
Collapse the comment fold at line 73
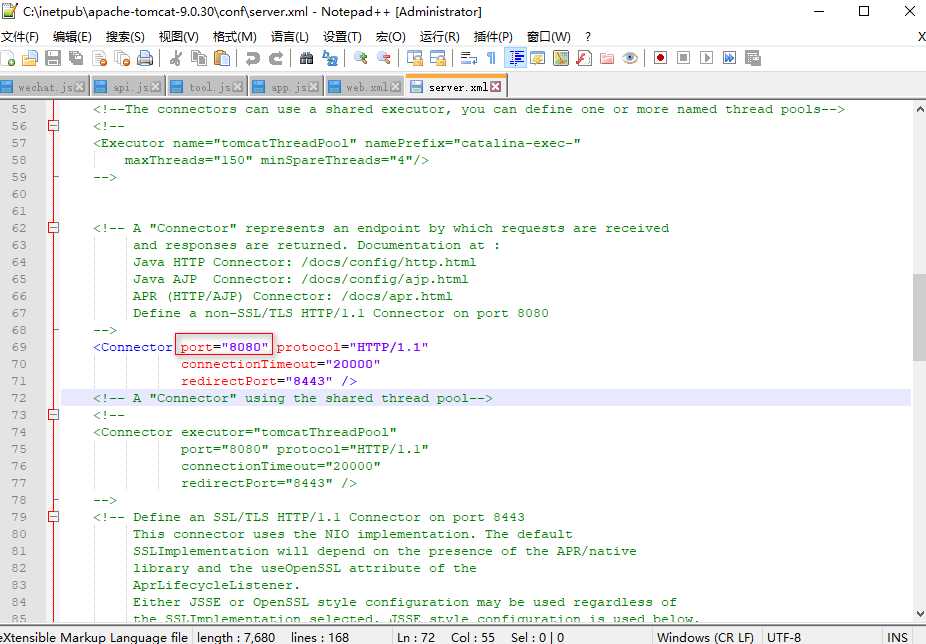coord(54,415)
